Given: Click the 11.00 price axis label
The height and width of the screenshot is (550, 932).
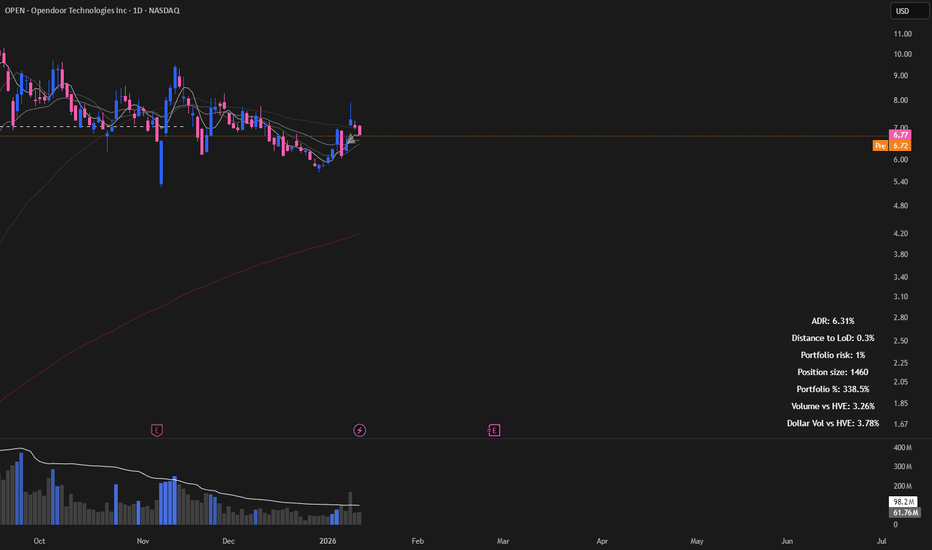Looking at the screenshot, I should pyautogui.click(x=902, y=34).
